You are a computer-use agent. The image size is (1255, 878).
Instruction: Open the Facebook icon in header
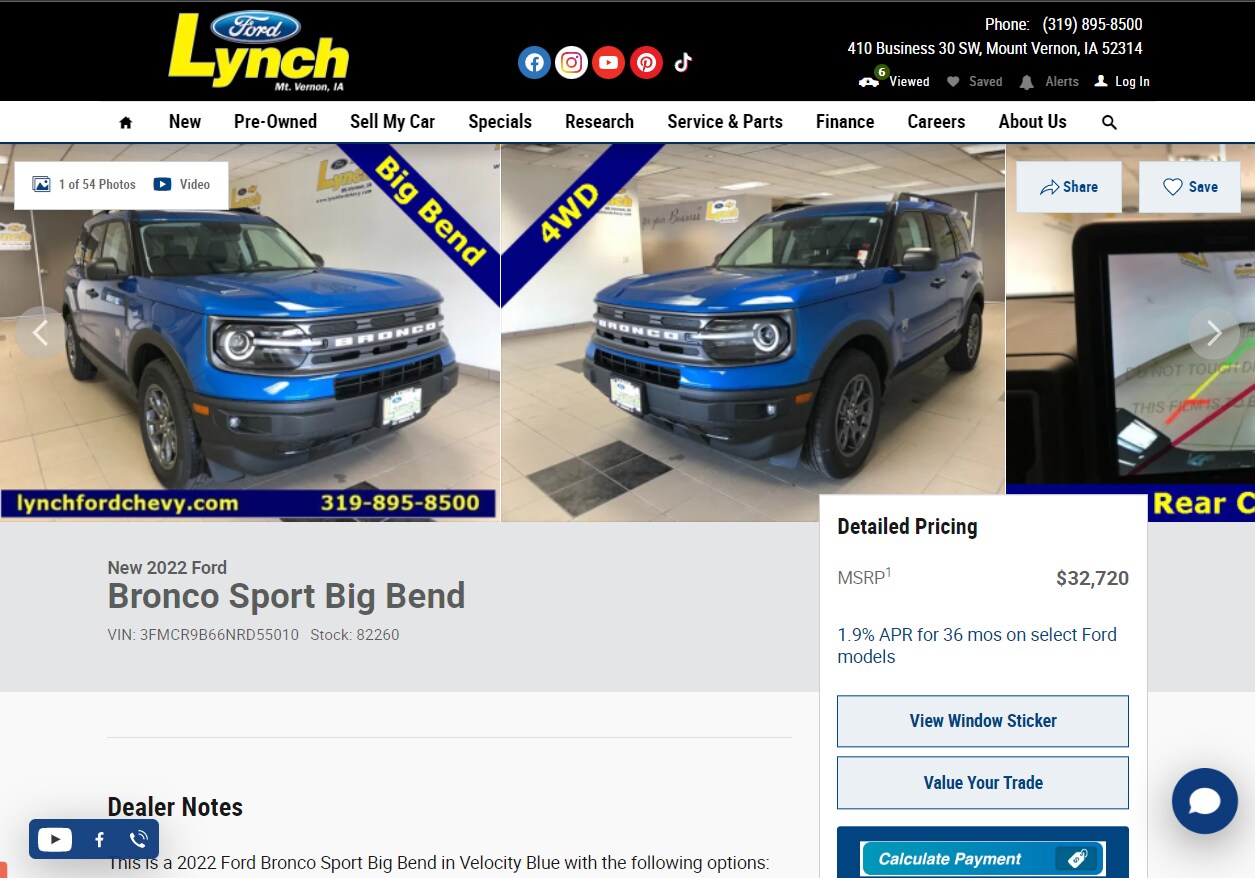(x=534, y=63)
